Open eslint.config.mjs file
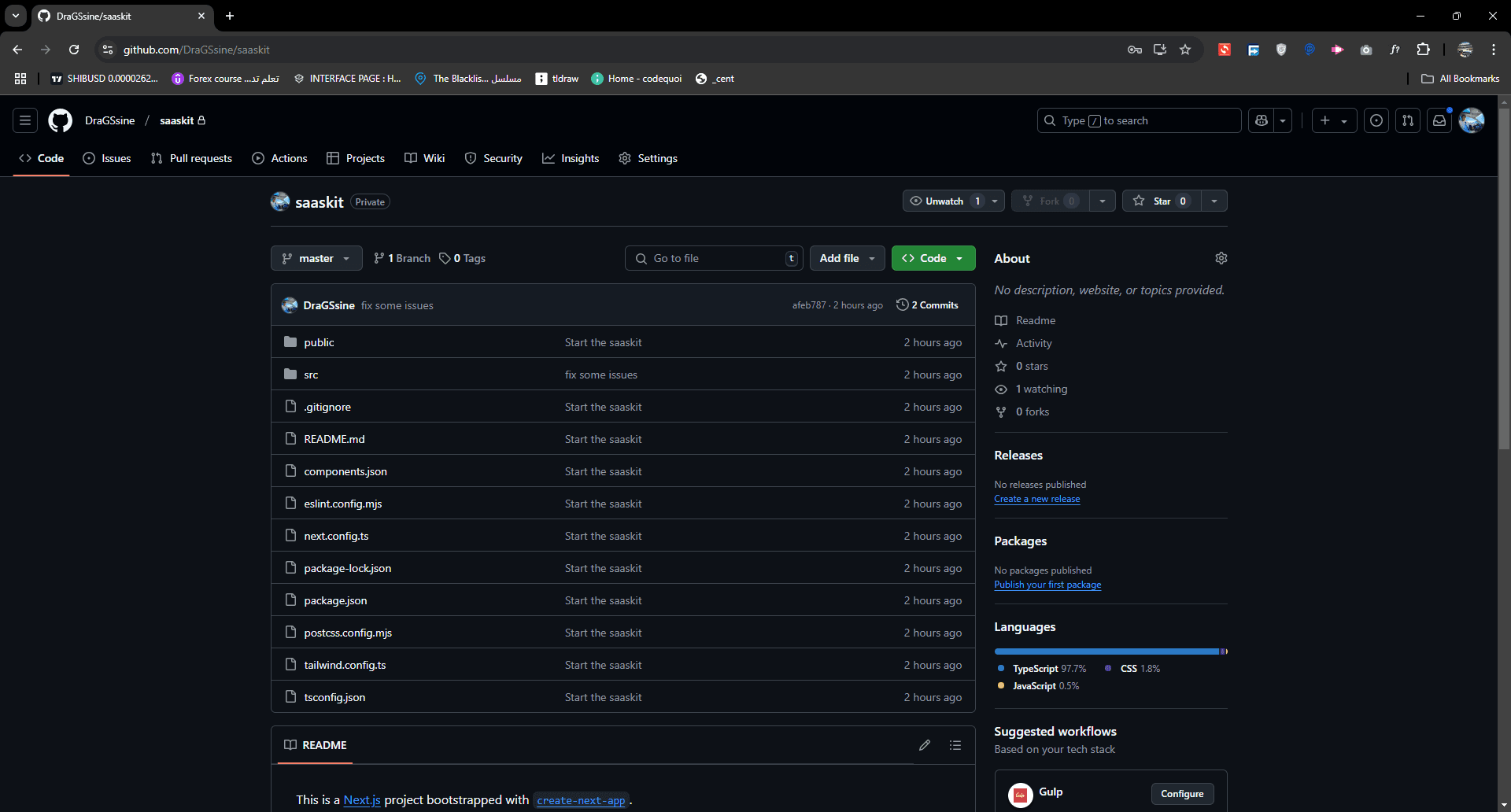Viewport: 1511px width, 812px height. point(343,504)
